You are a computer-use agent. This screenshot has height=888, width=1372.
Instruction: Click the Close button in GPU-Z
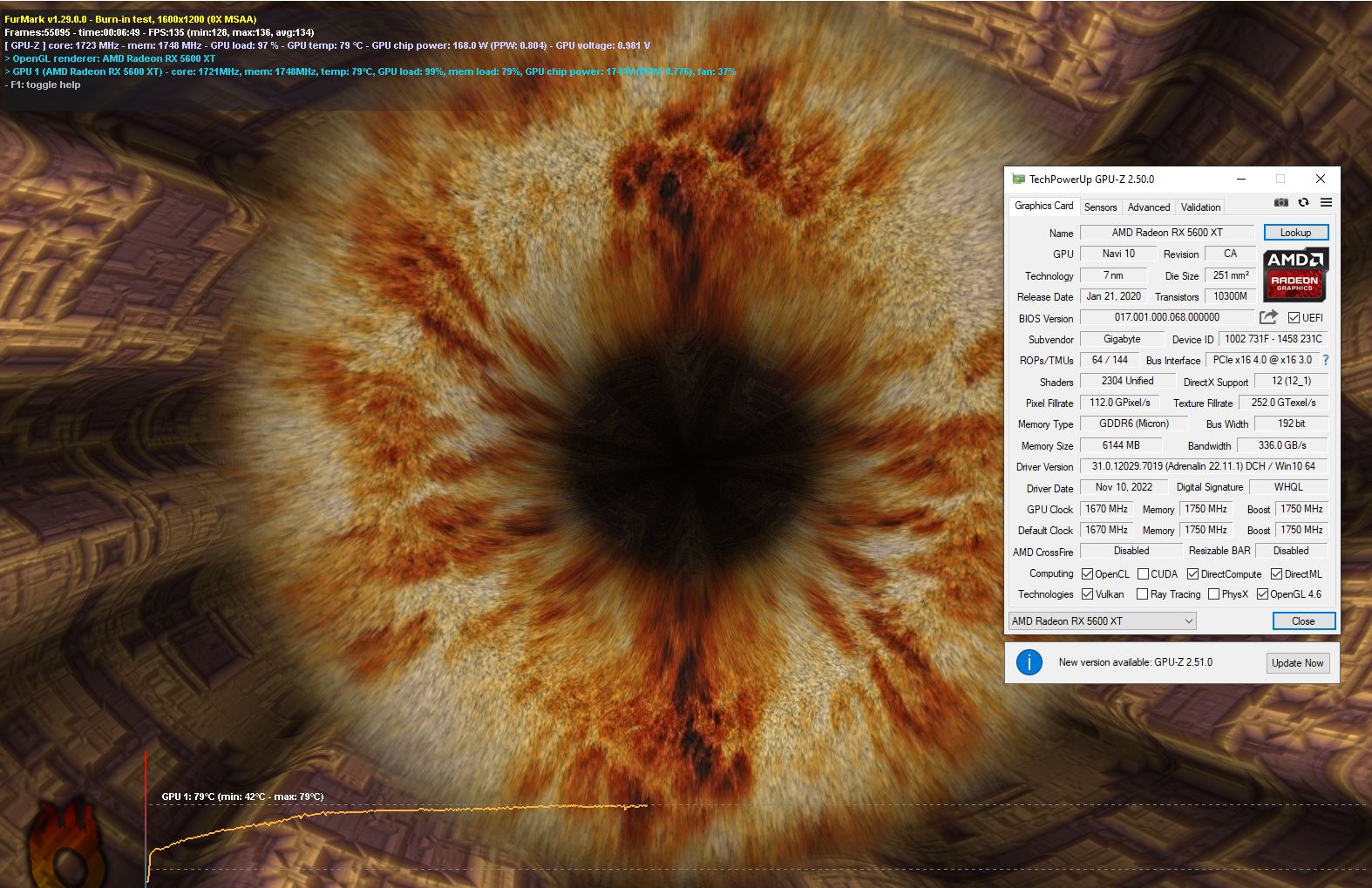pos(1303,621)
